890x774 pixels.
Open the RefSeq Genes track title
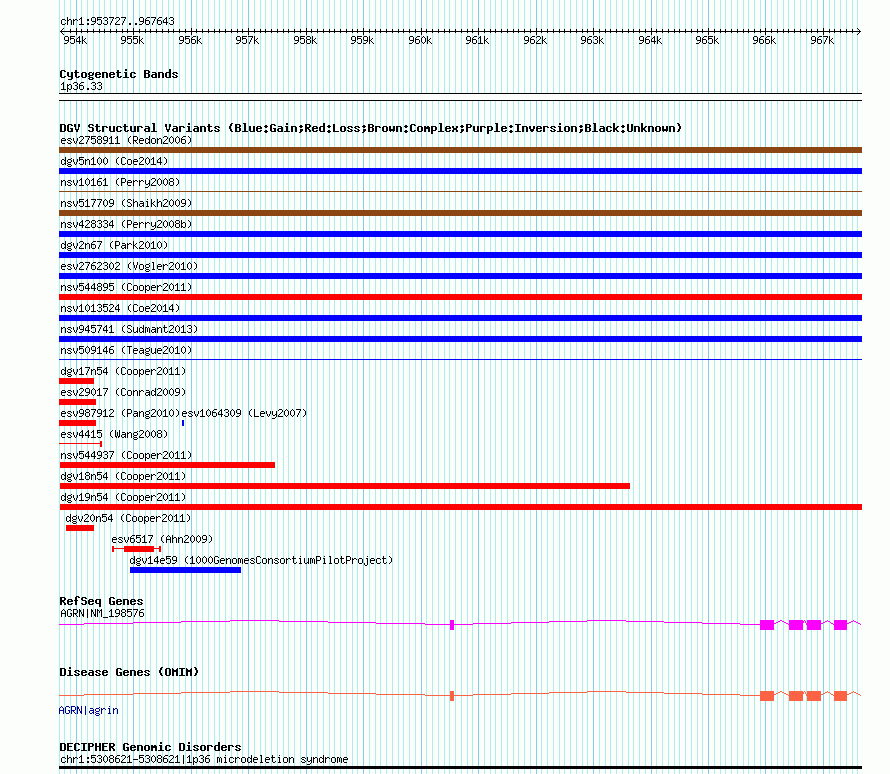click(101, 601)
